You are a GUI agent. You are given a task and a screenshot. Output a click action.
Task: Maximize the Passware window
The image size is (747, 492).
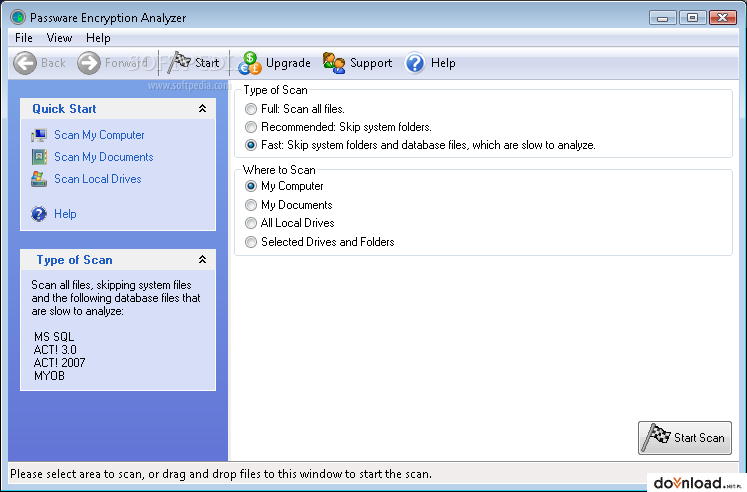tap(692, 18)
